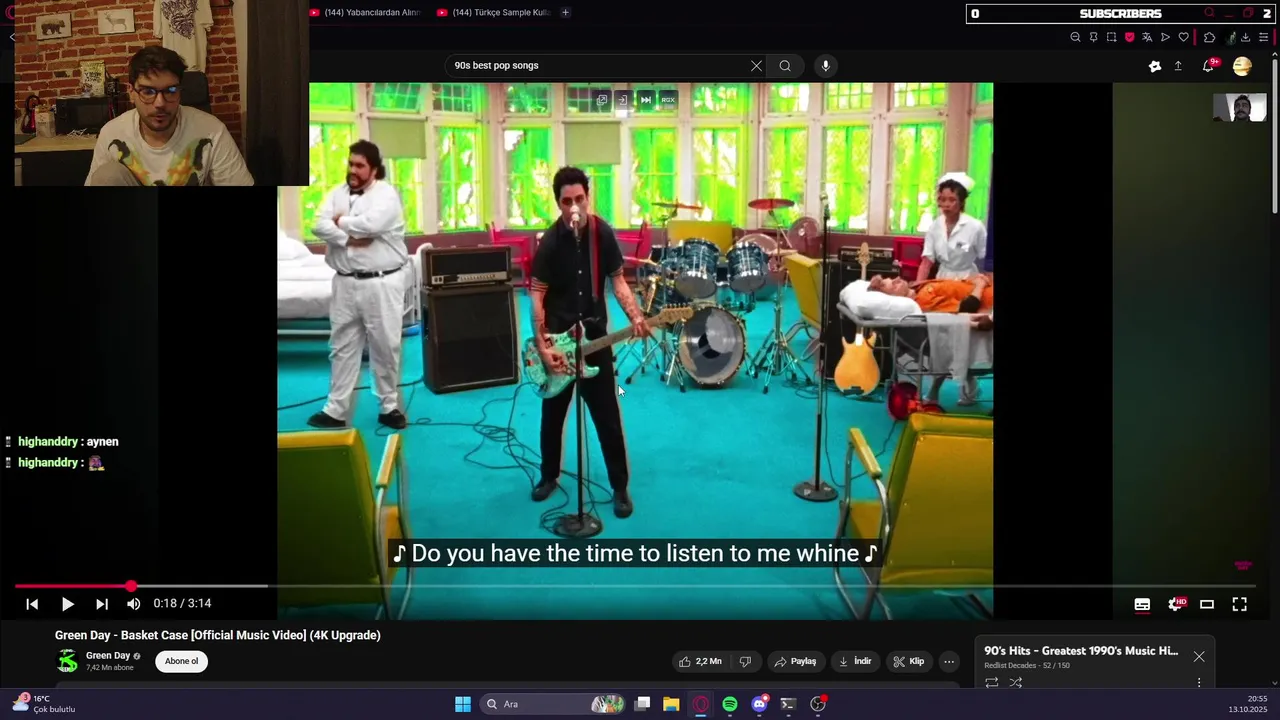
Task: Bookmark page with the heart icon
Action: coord(1184,37)
